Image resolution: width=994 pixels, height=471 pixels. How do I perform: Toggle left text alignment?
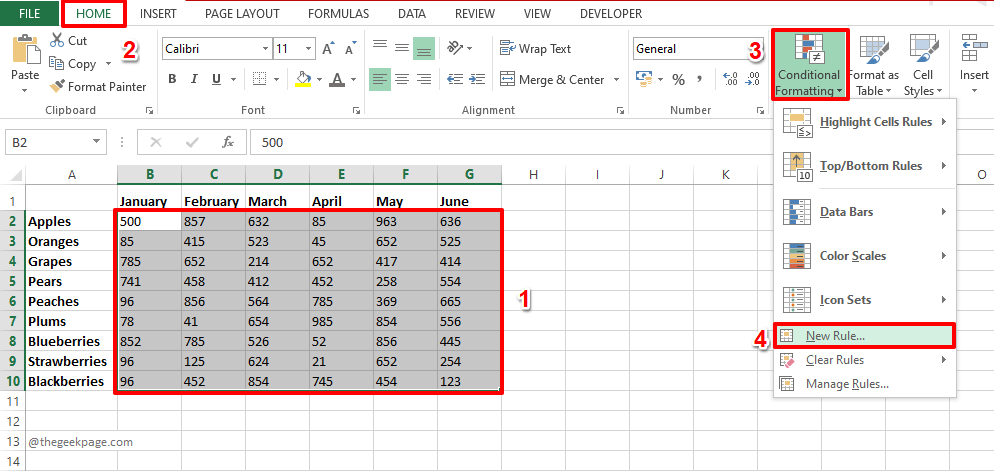[x=380, y=79]
